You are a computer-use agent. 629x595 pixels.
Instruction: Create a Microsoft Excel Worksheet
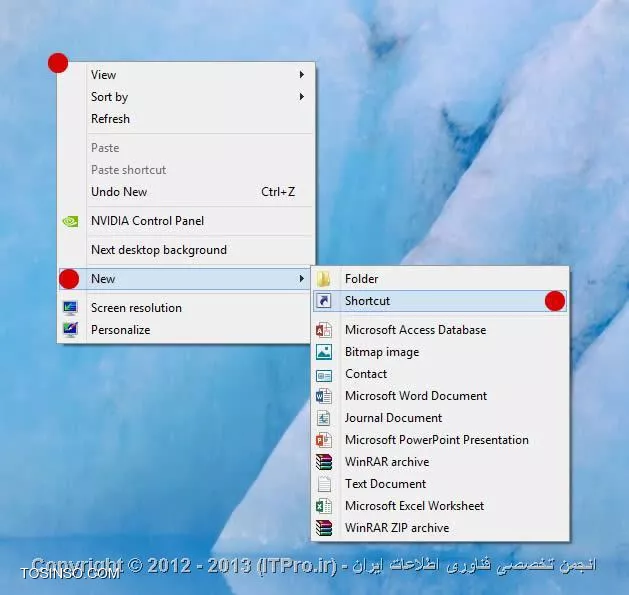pyautogui.click(x=440, y=506)
